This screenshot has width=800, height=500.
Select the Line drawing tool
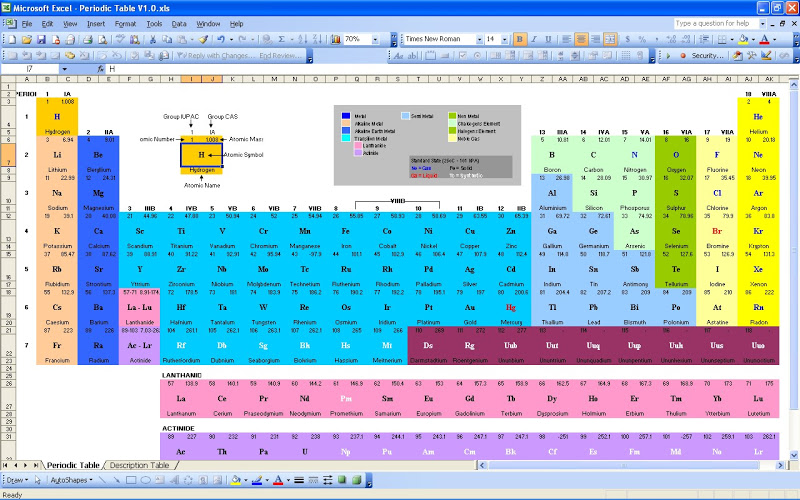pyautogui.click(x=103, y=480)
